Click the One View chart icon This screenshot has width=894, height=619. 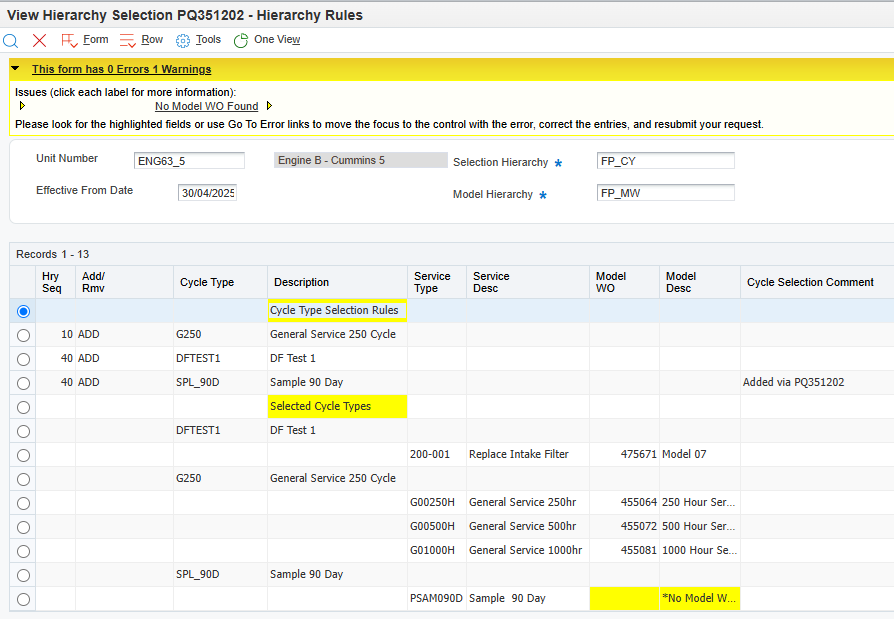pos(241,40)
